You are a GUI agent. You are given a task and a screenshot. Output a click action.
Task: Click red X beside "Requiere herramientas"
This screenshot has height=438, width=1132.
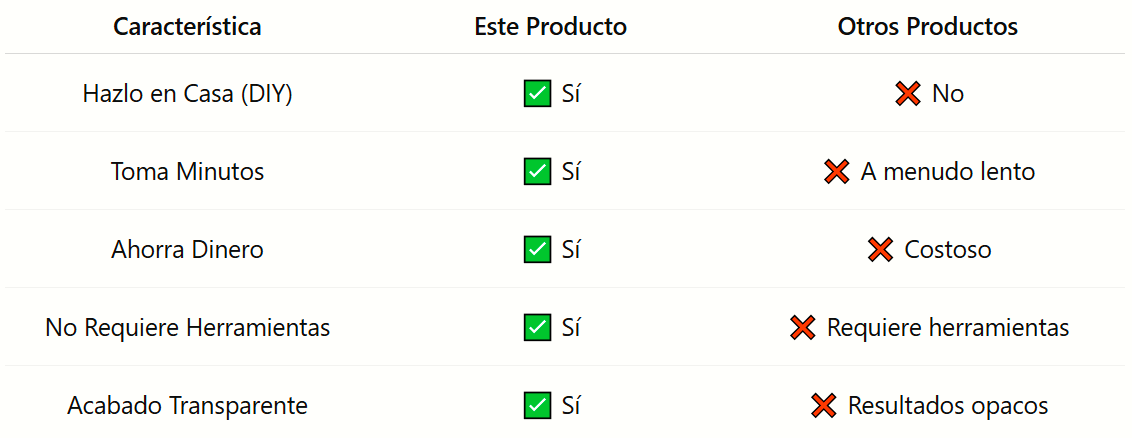(x=803, y=327)
